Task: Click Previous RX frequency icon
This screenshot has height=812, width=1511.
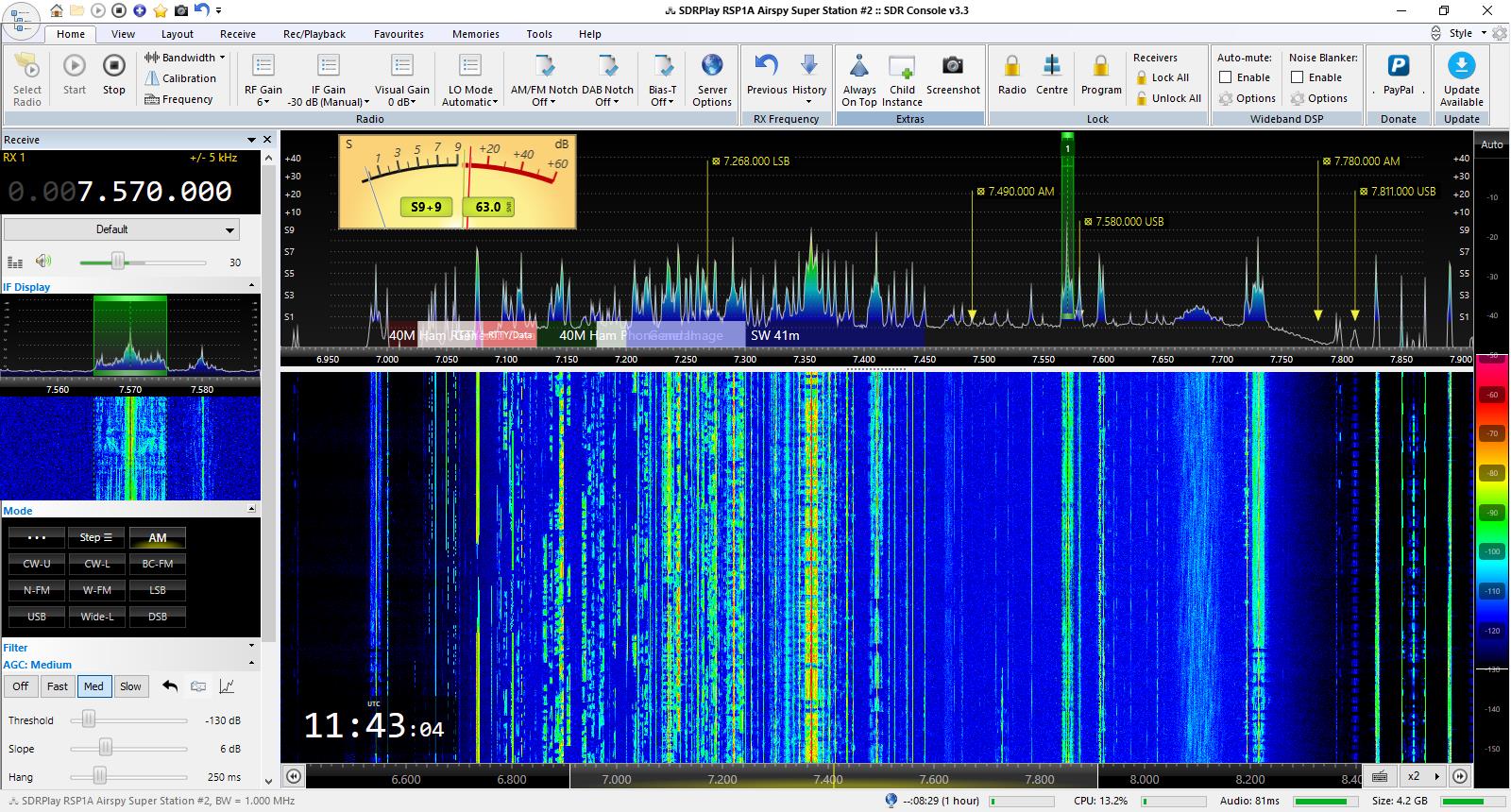Action: point(766,66)
